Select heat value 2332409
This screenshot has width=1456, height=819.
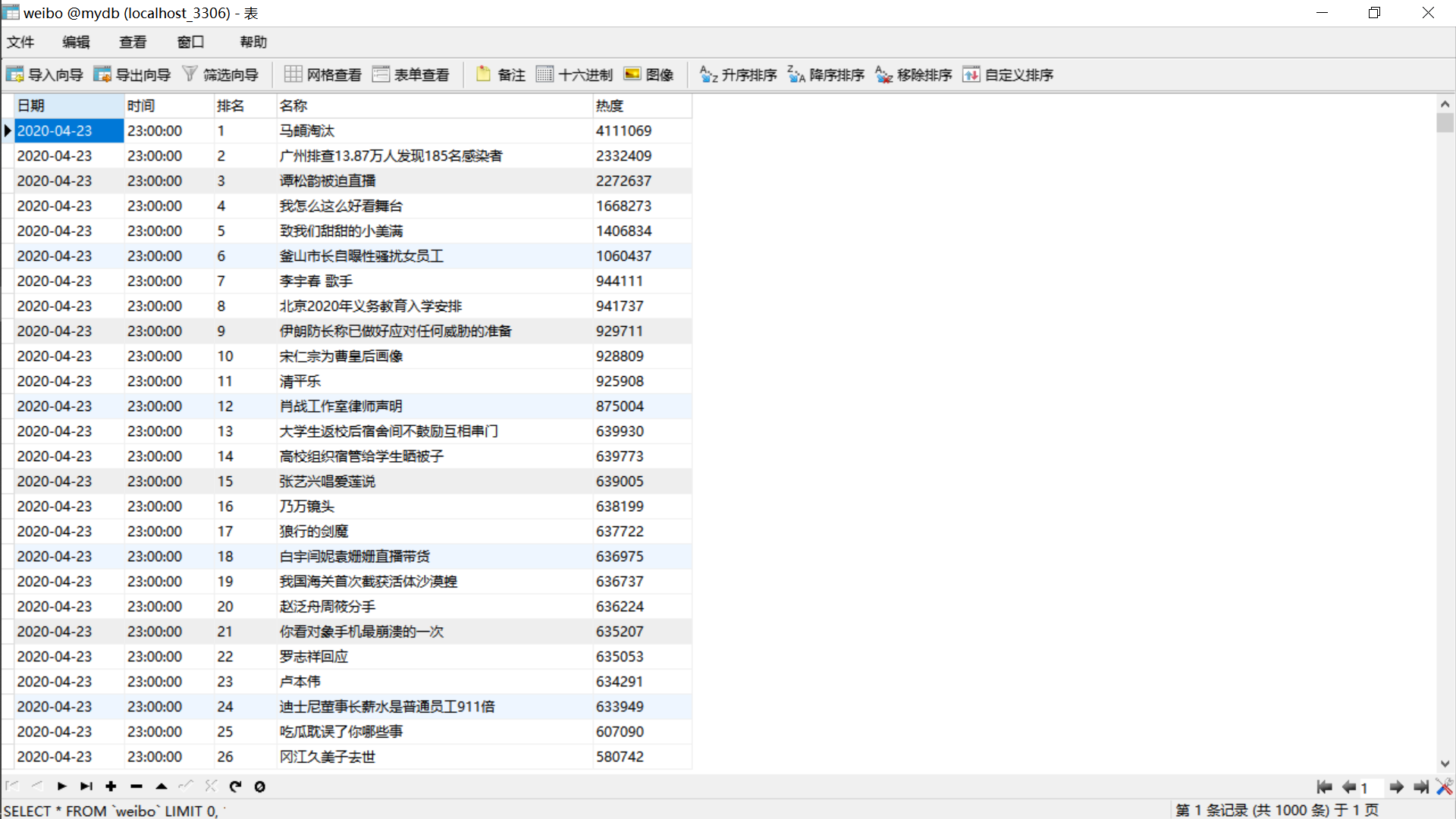(x=642, y=155)
